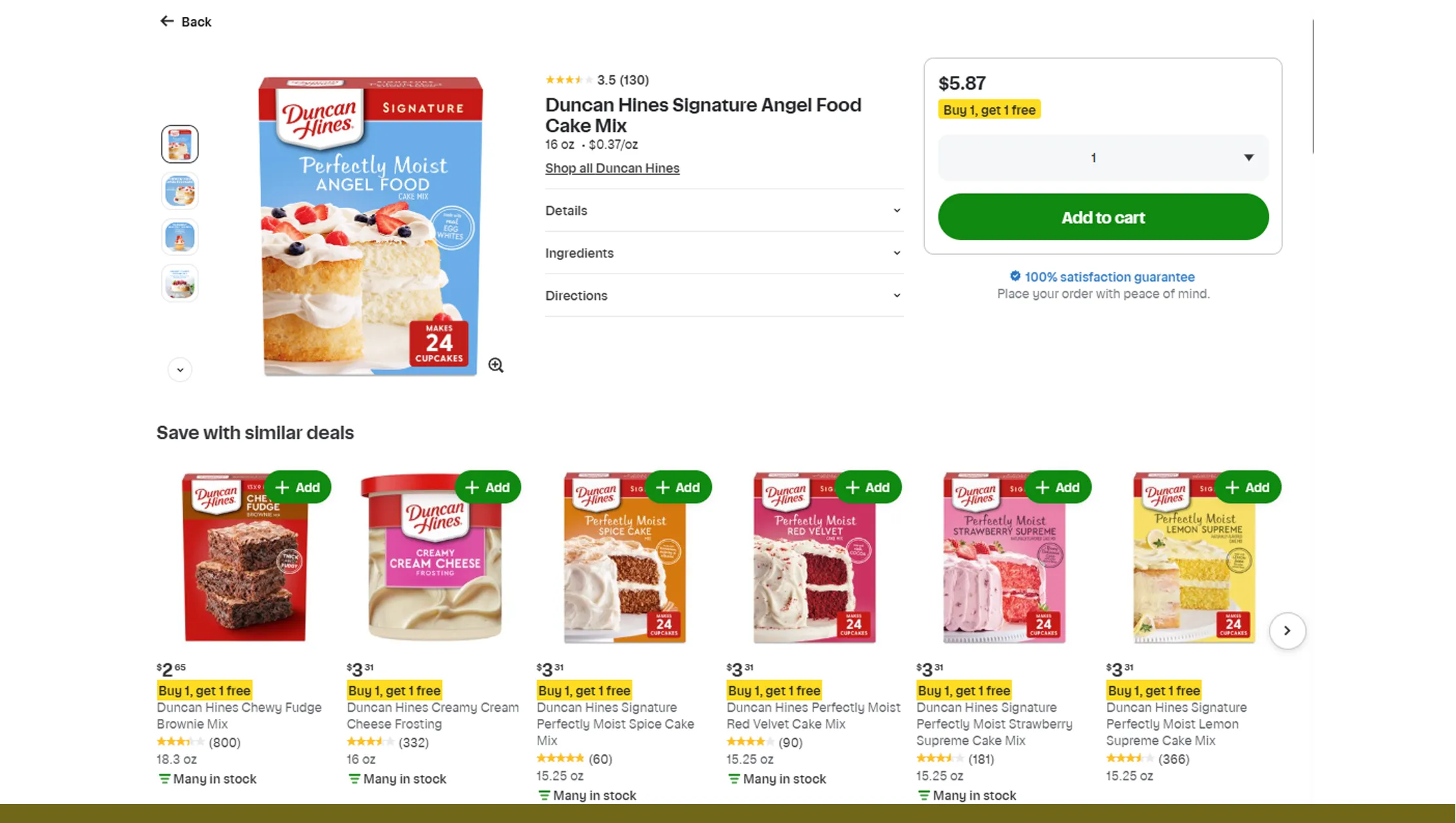This screenshot has width=1456, height=823.
Task: Click the next arrow in similar deals carousel
Action: point(1287,631)
